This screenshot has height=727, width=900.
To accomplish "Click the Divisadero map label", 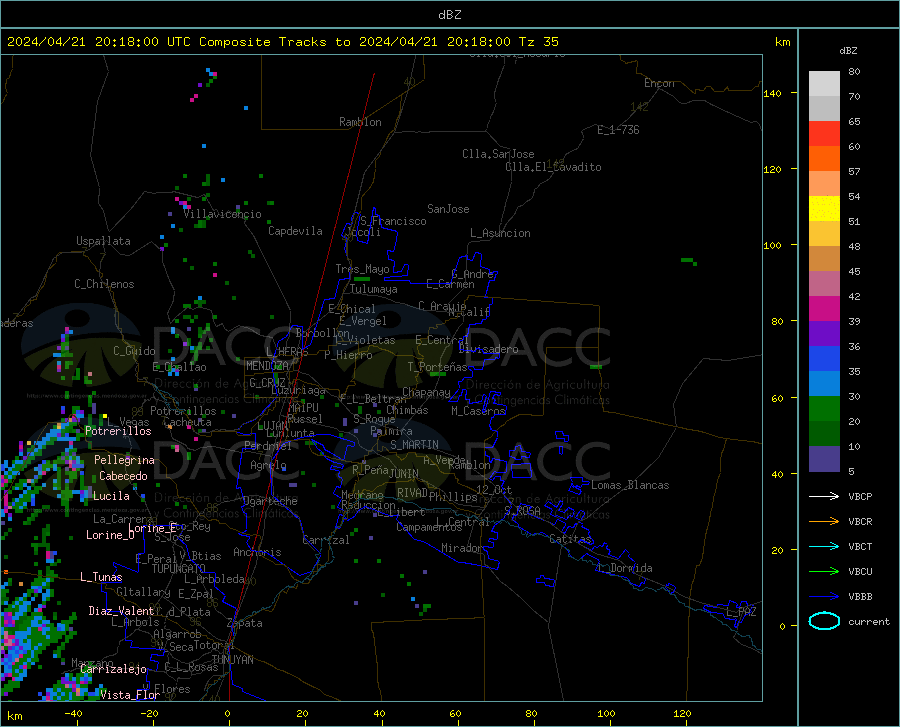I will pos(488,349).
